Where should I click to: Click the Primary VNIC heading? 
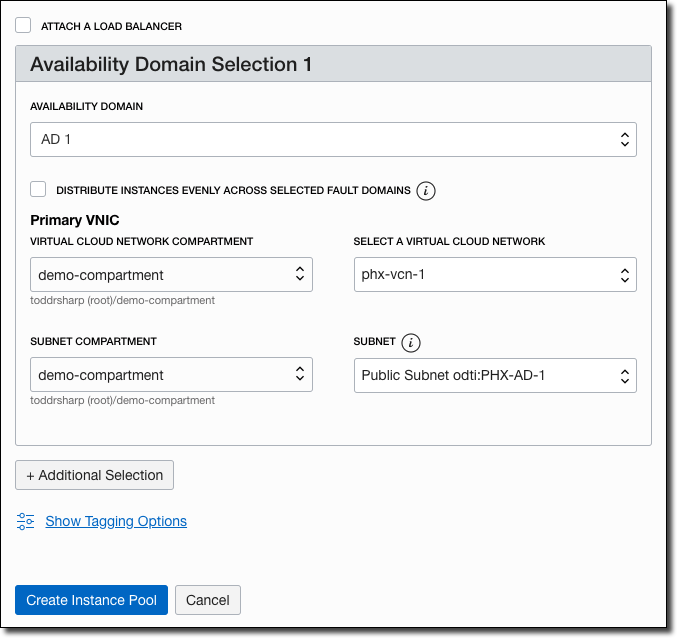click(x=75, y=219)
